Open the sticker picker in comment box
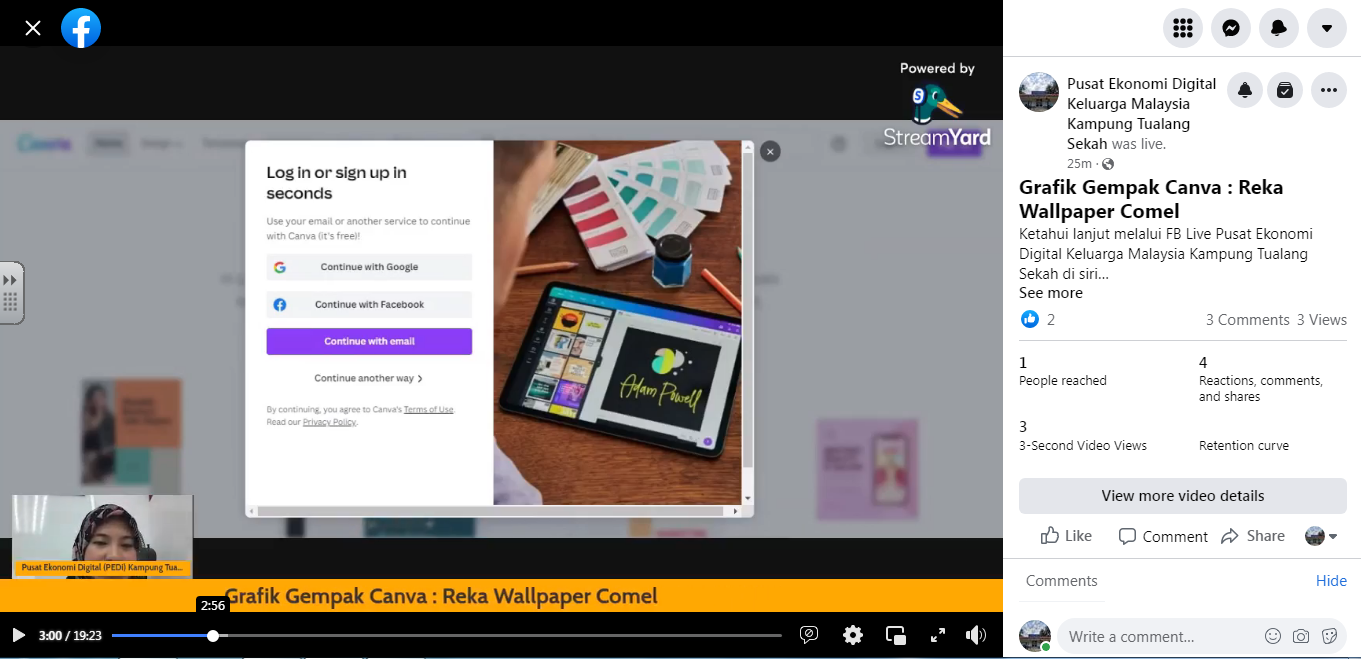 1330,636
